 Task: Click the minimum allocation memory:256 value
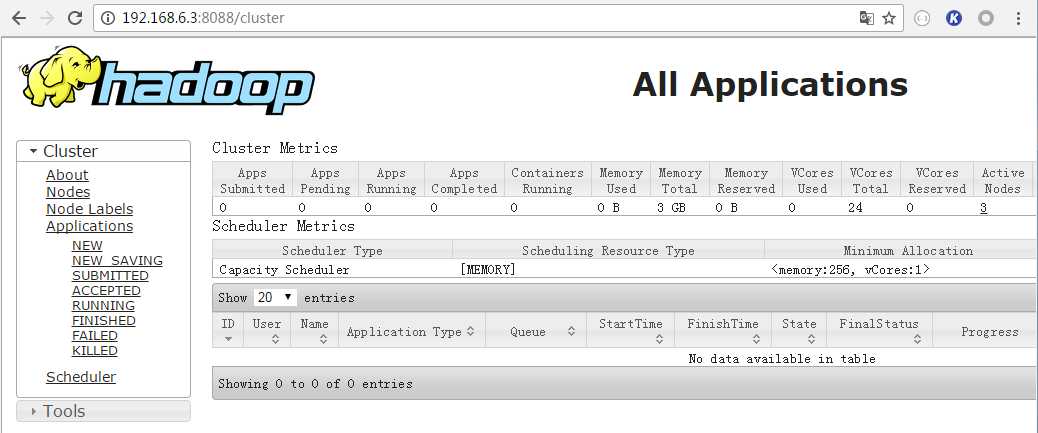[850, 270]
